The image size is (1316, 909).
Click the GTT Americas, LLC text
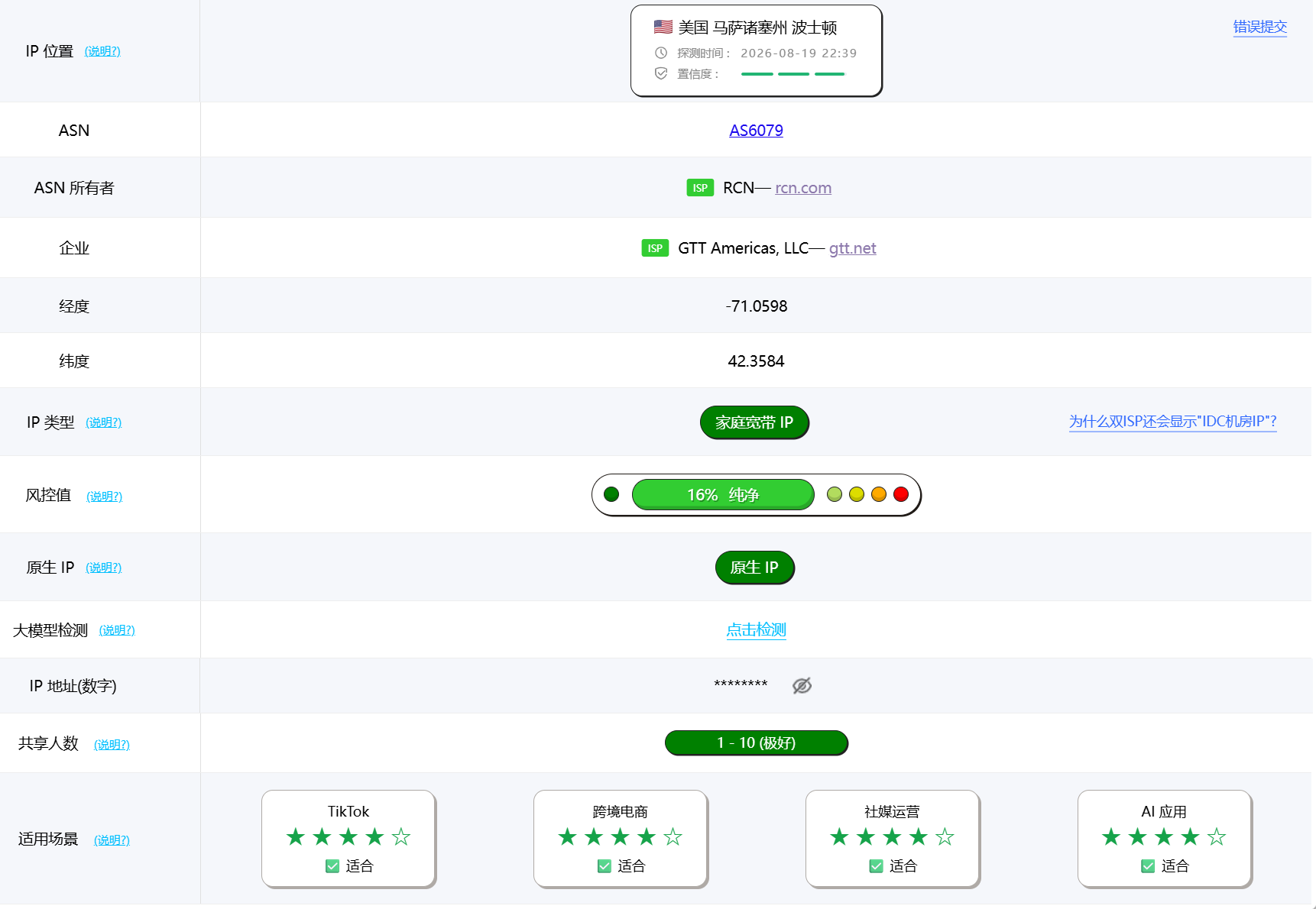743,248
